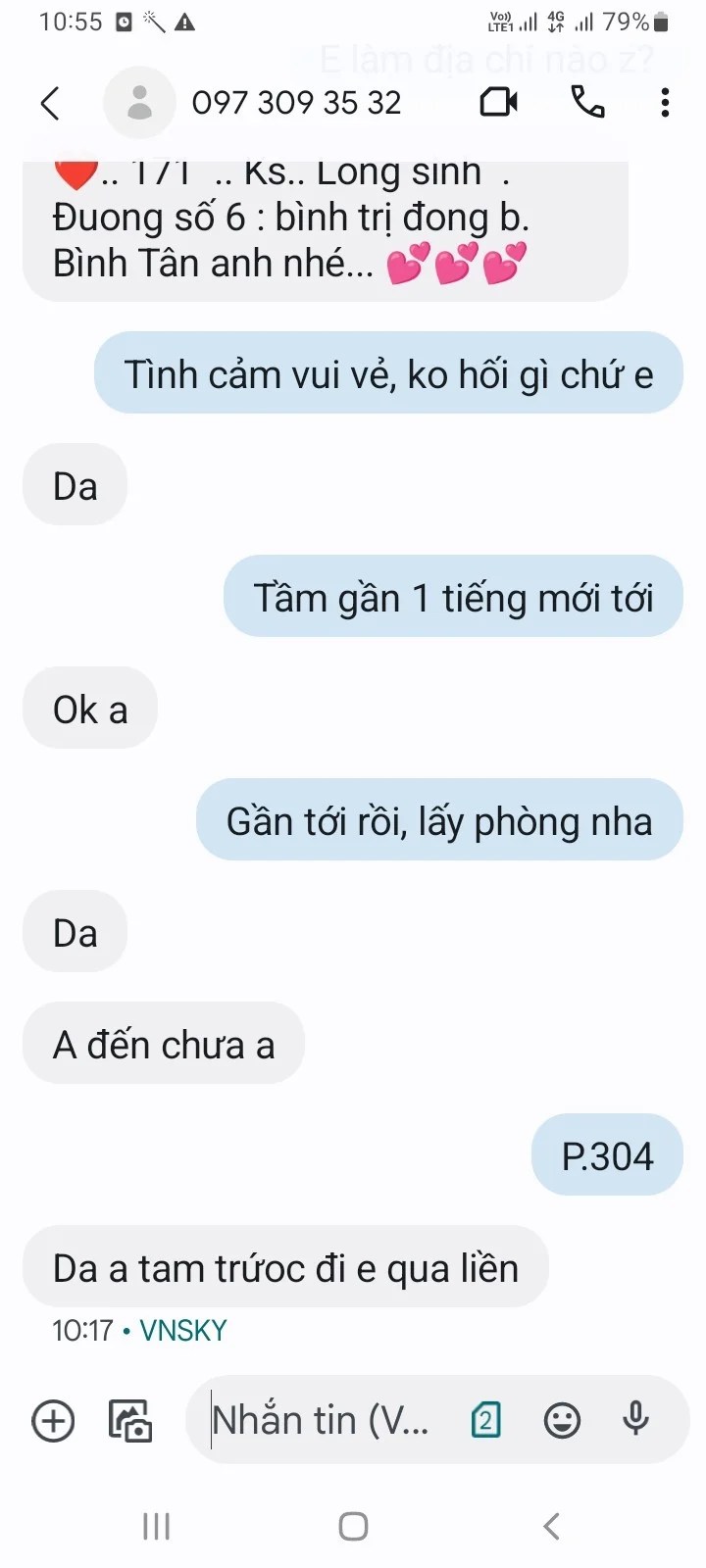Tap the Android back navigation button

pos(551,1526)
